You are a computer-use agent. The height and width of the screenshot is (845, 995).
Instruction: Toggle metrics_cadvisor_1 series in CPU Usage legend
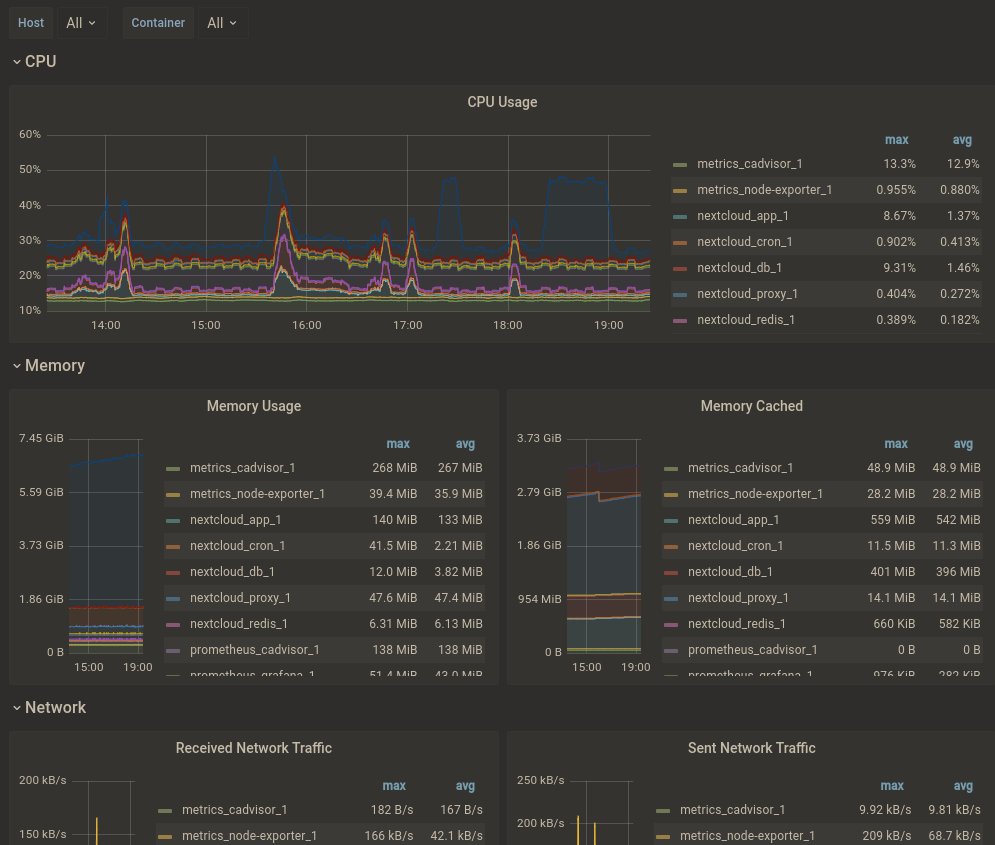749,164
